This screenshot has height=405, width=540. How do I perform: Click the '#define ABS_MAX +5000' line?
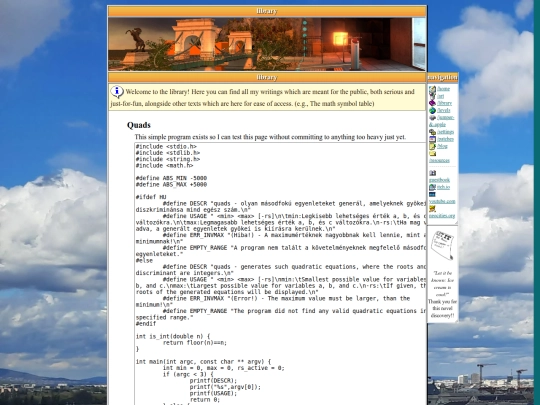(x=171, y=185)
